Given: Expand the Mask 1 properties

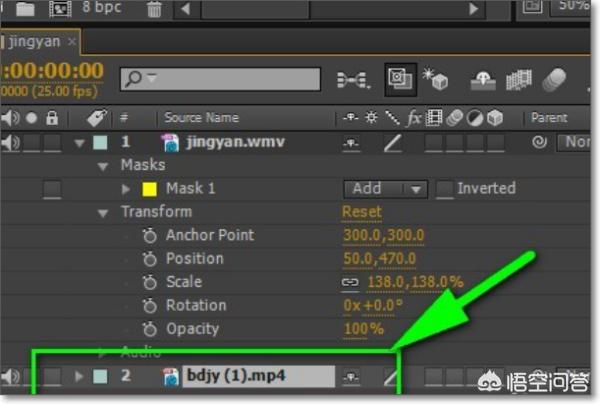Looking at the screenshot, I should point(126,189).
